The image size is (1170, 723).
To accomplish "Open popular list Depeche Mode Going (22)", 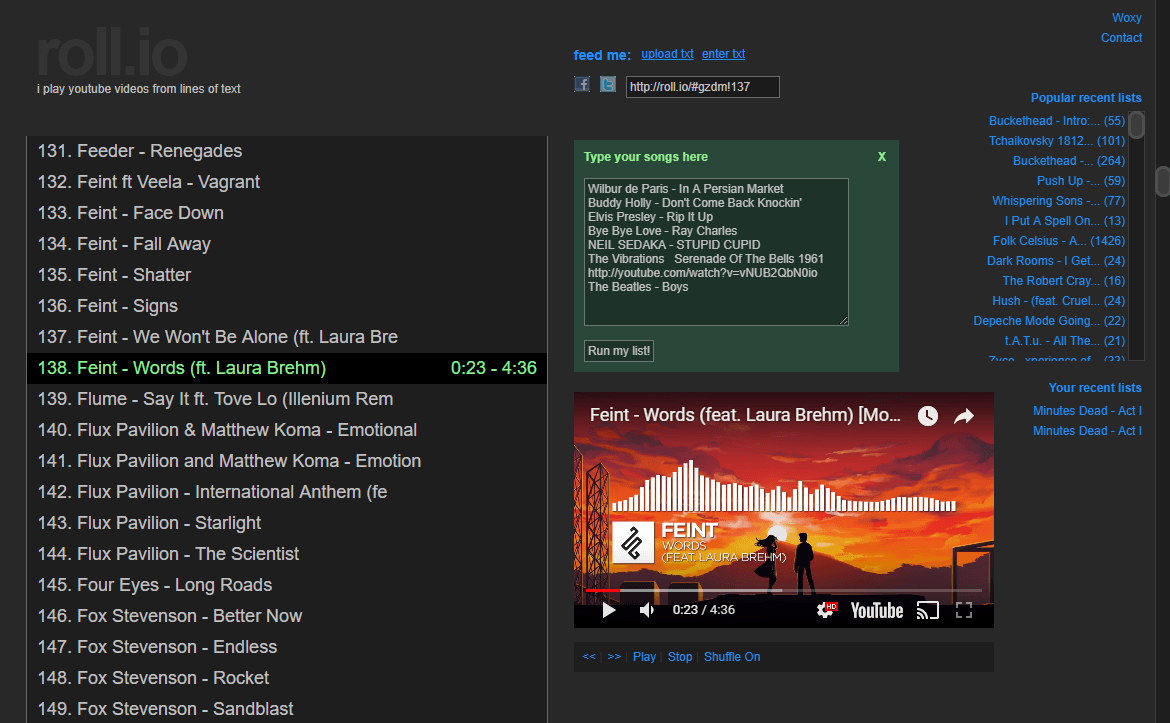I will click(x=1049, y=321).
